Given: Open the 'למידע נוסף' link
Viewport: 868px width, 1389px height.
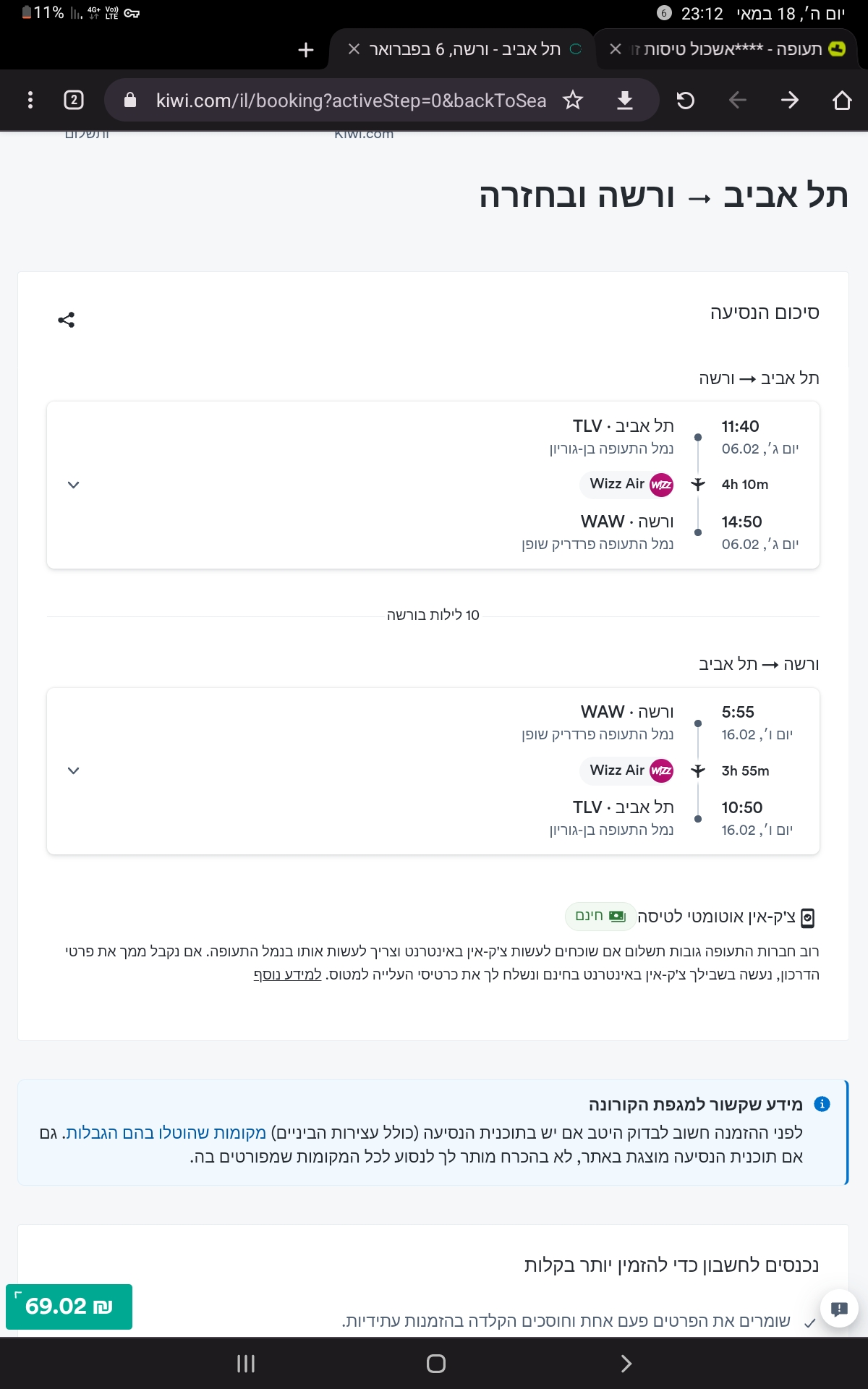Looking at the screenshot, I should 287,974.
